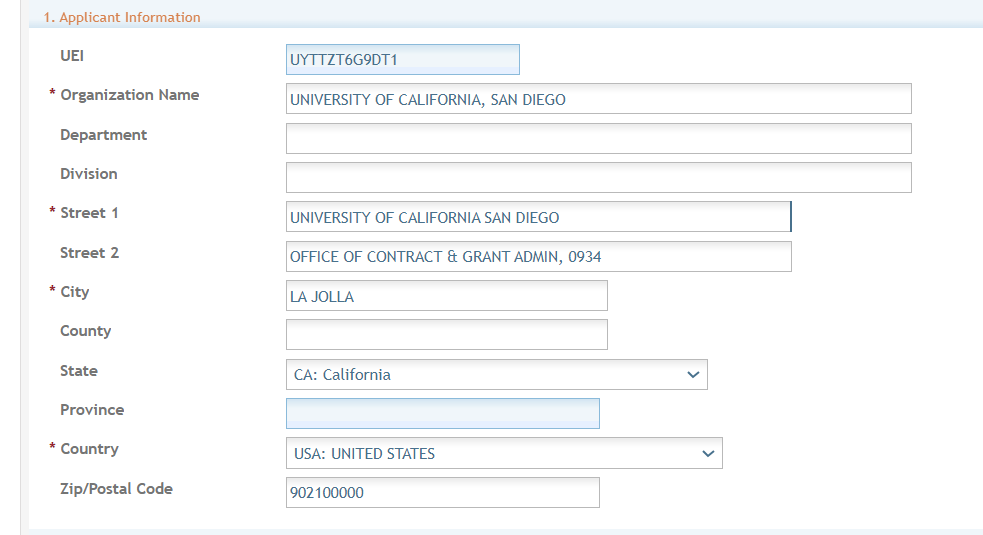Open the State dropdown showing California
Viewport: 983px width, 535px height.
click(496, 375)
